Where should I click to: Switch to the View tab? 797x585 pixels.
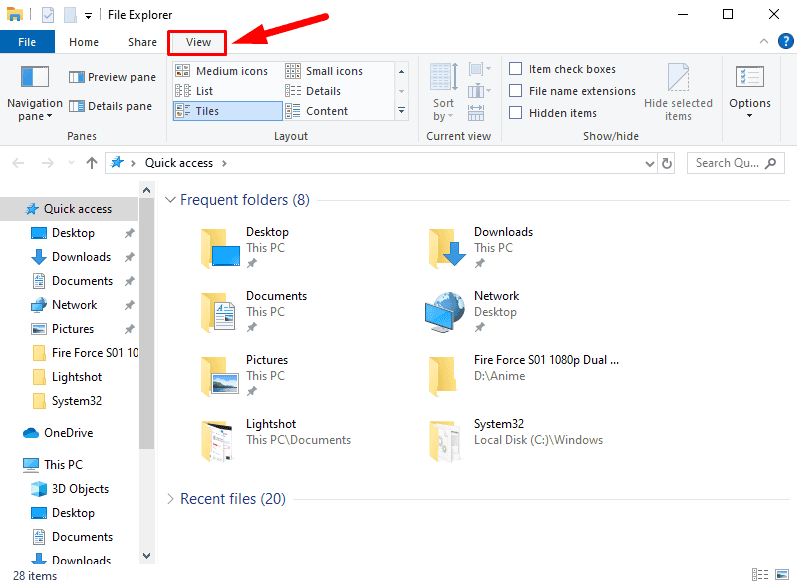198,42
